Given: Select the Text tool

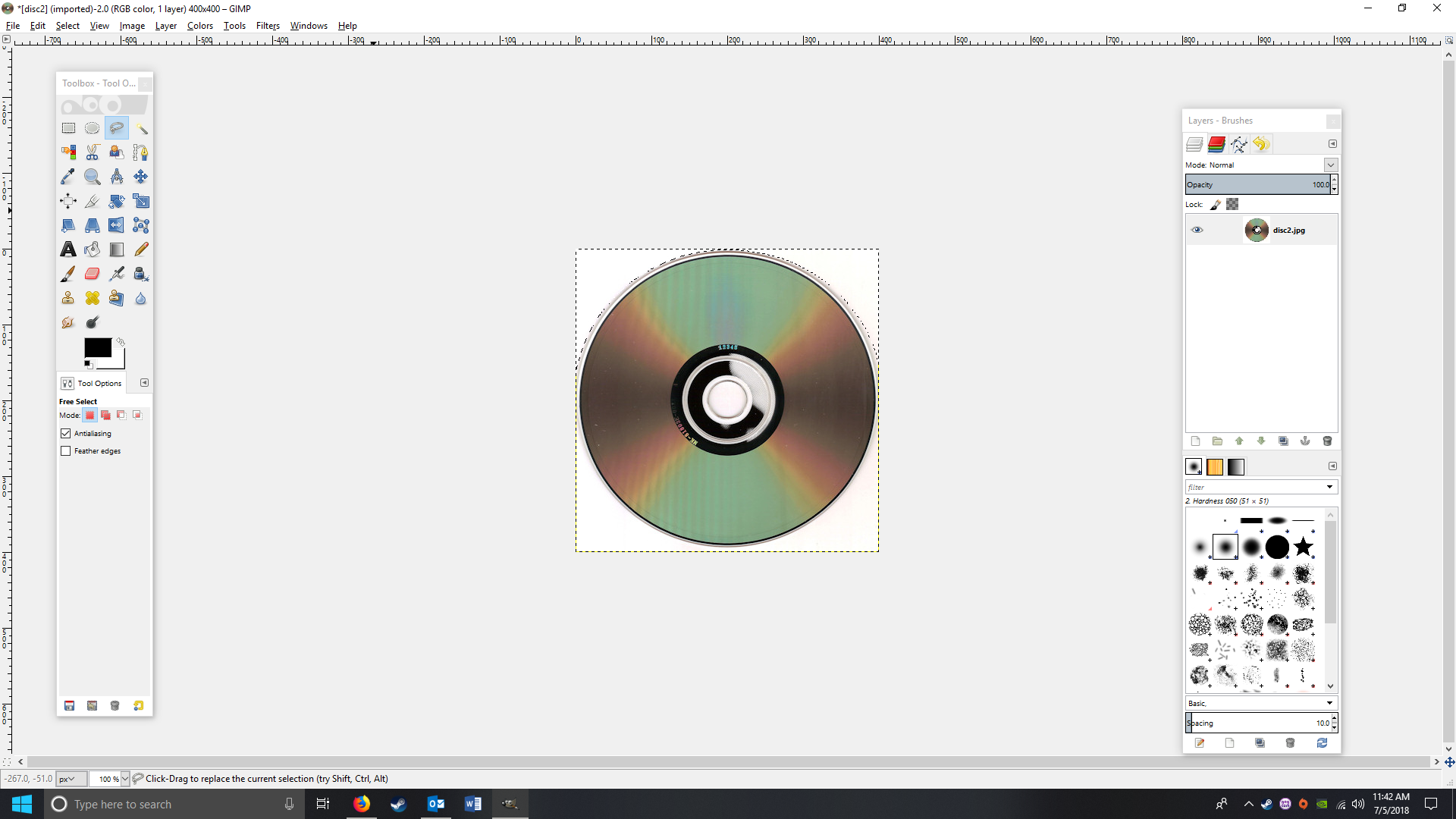Looking at the screenshot, I should 68,249.
